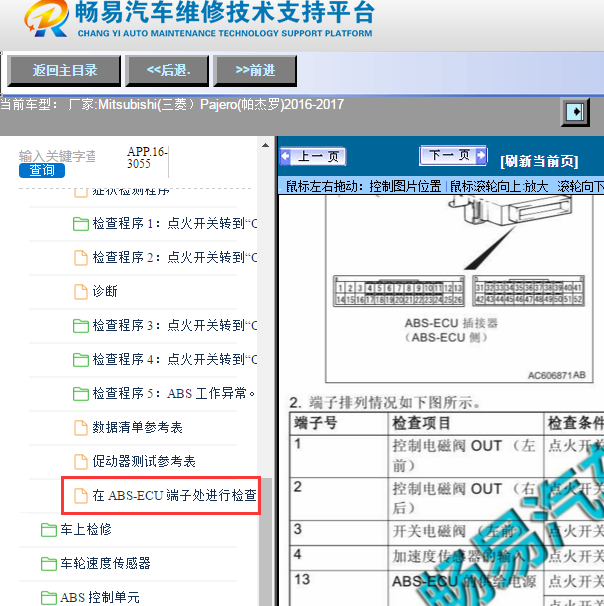Click the 检查项目 table header
This screenshot has height=606, width=604.
coord(465,424)
